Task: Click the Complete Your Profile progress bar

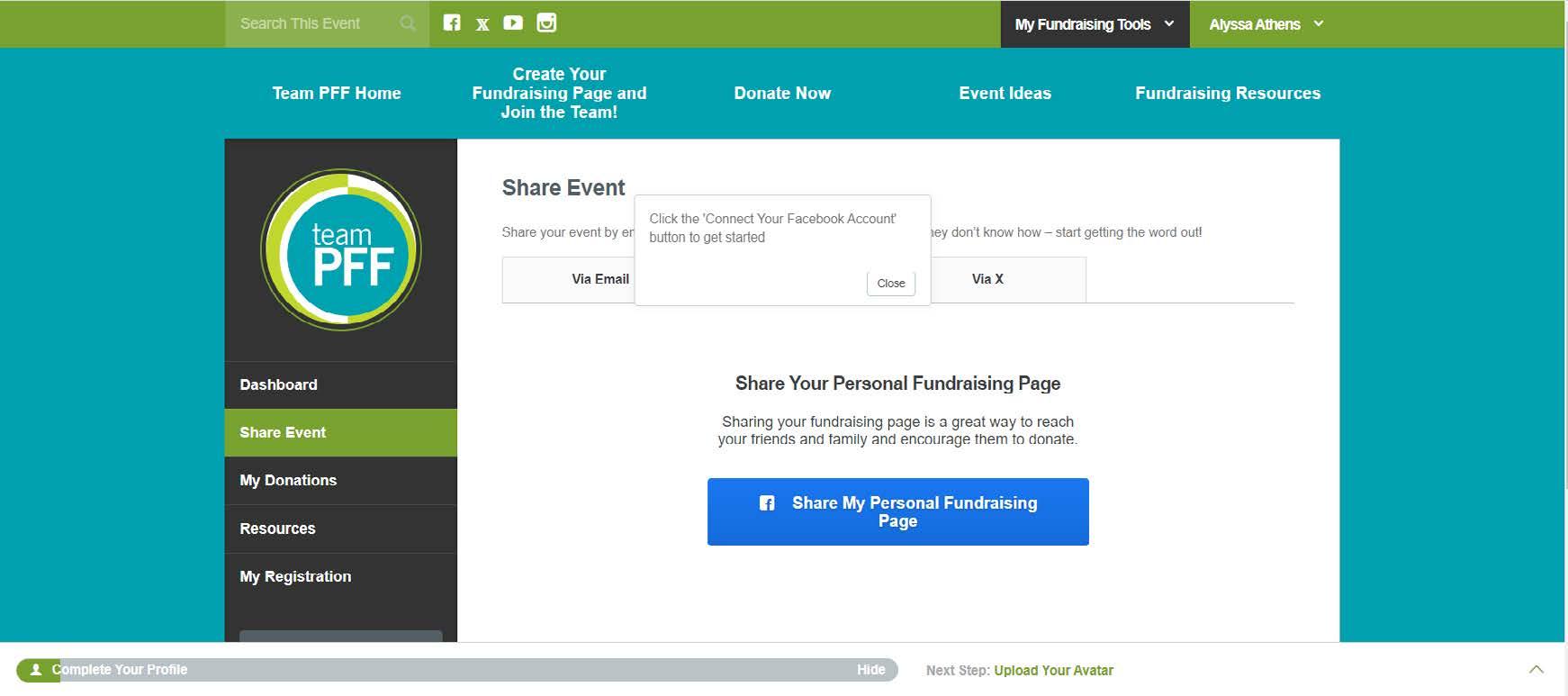Action: (450, 670)
